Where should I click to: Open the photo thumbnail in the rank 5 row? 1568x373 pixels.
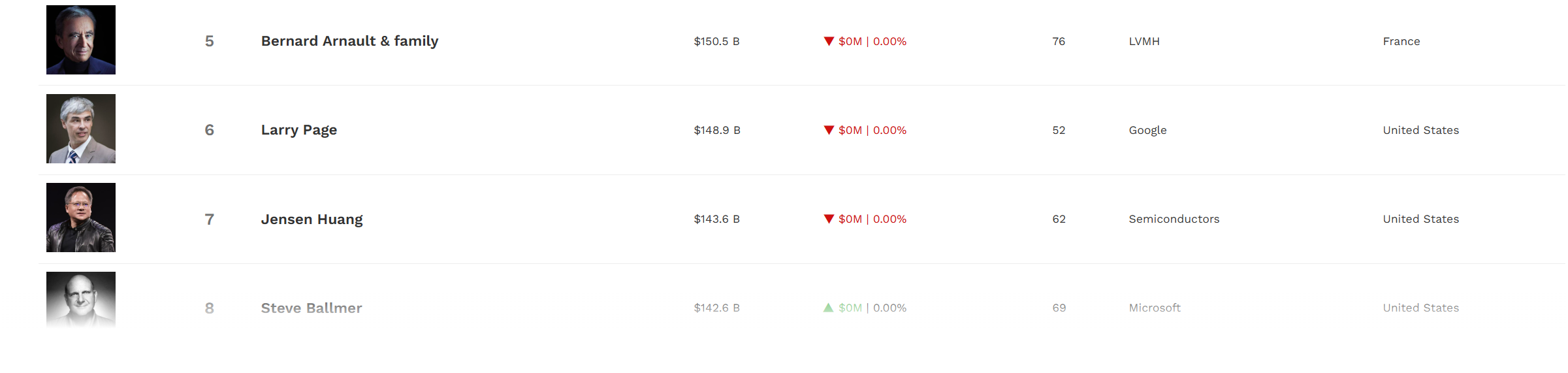(x=81, y=40)
